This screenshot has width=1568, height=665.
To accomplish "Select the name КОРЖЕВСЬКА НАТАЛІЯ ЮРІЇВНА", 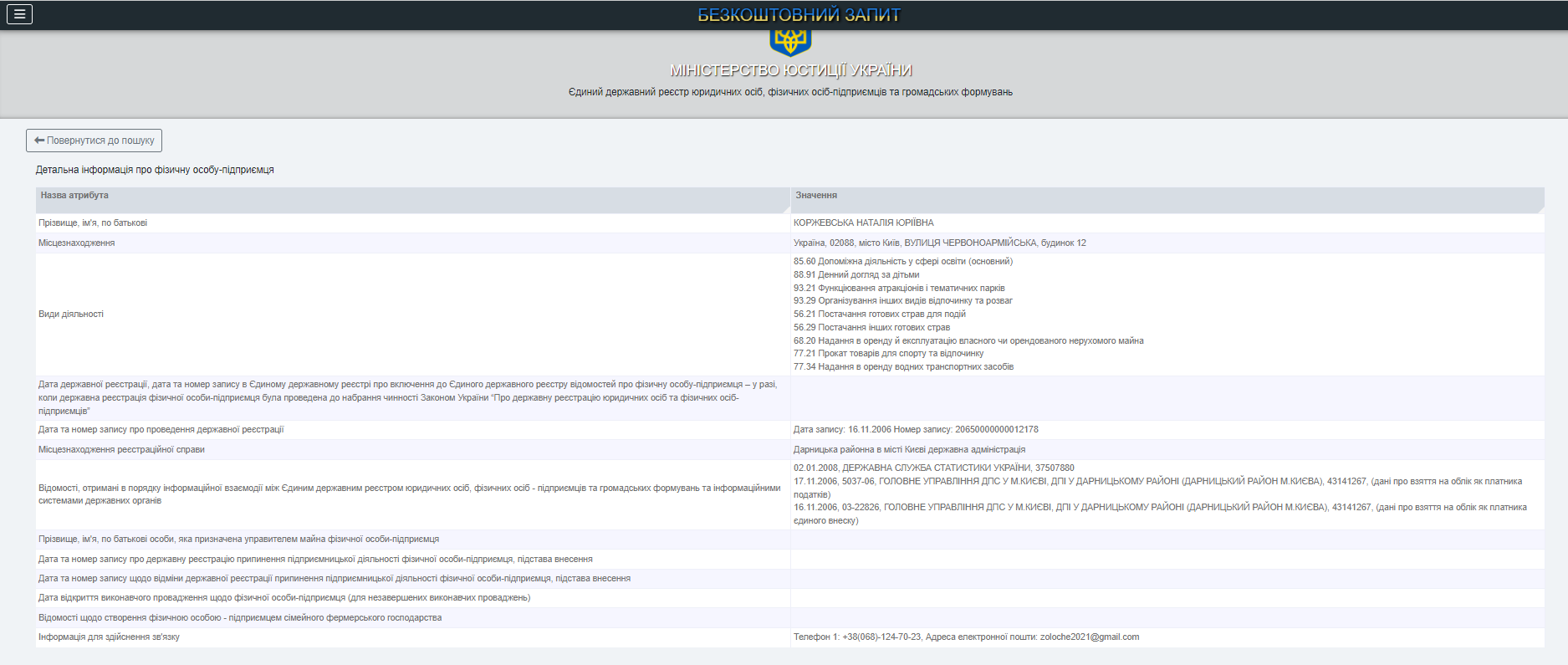I will [x=863, y=223].
